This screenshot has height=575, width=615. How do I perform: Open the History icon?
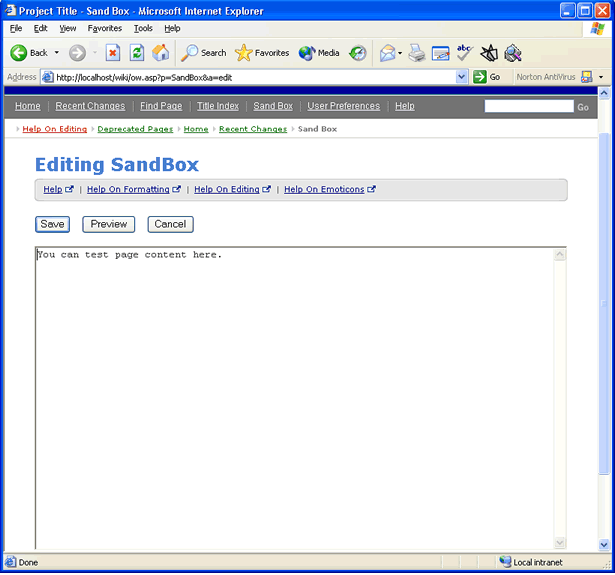click(x=358, y=53)
